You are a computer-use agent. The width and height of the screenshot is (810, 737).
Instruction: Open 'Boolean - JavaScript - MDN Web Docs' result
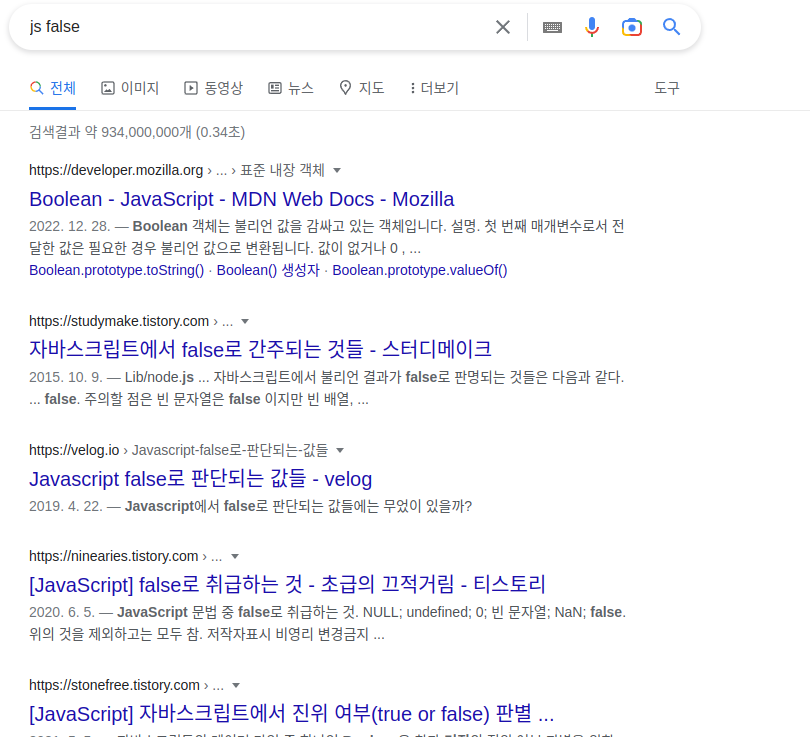coord(242,199)
